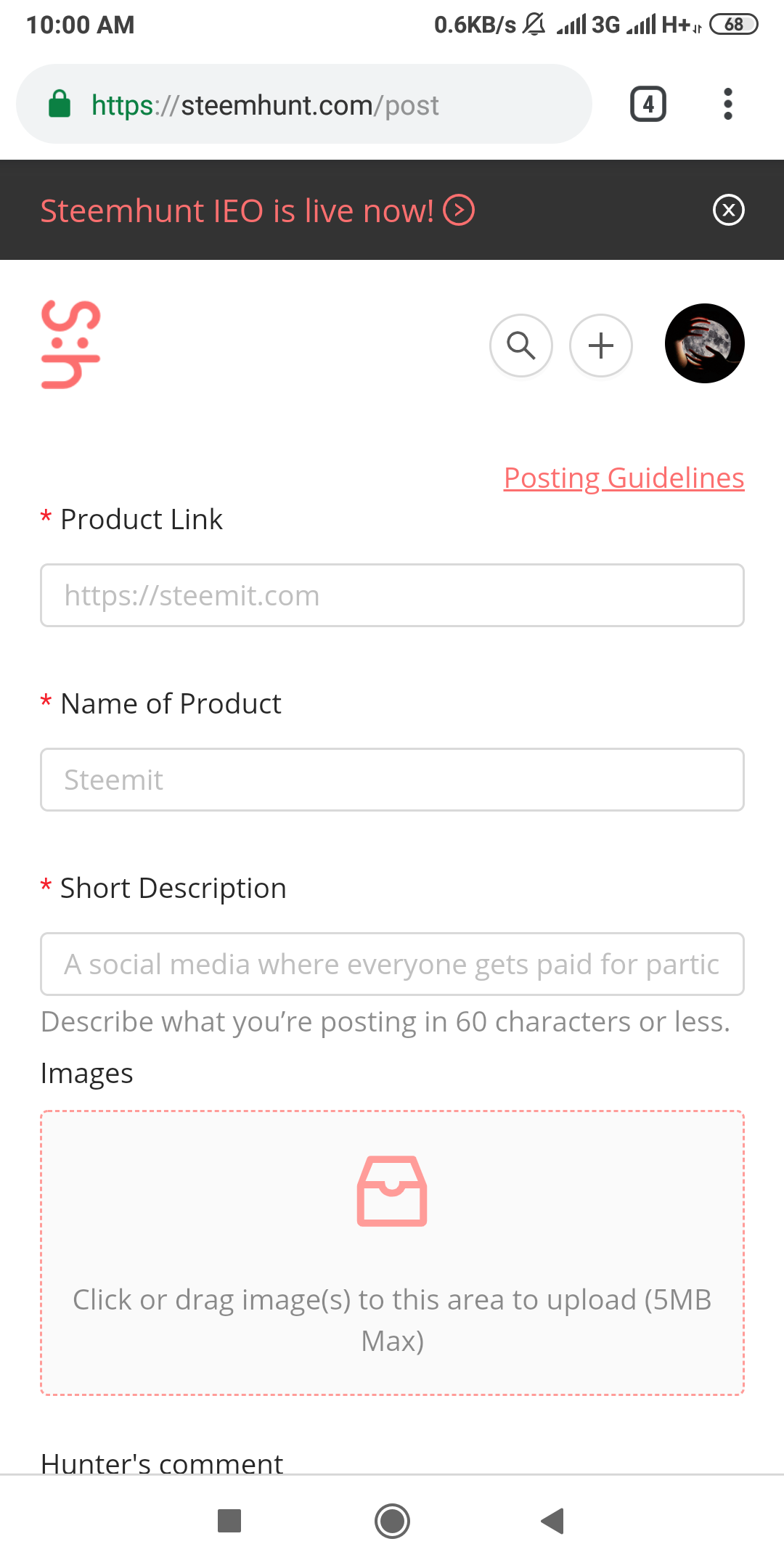The width and height of the screenshot is (784, 1568).
Task: Open the user profile avatar
Action: (705, 343)
